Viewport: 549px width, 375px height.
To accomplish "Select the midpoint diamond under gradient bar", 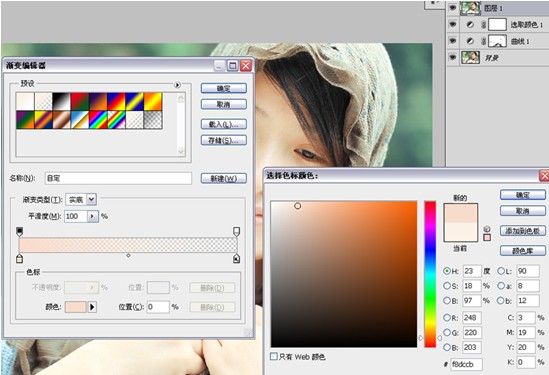I will pos(128,256).
